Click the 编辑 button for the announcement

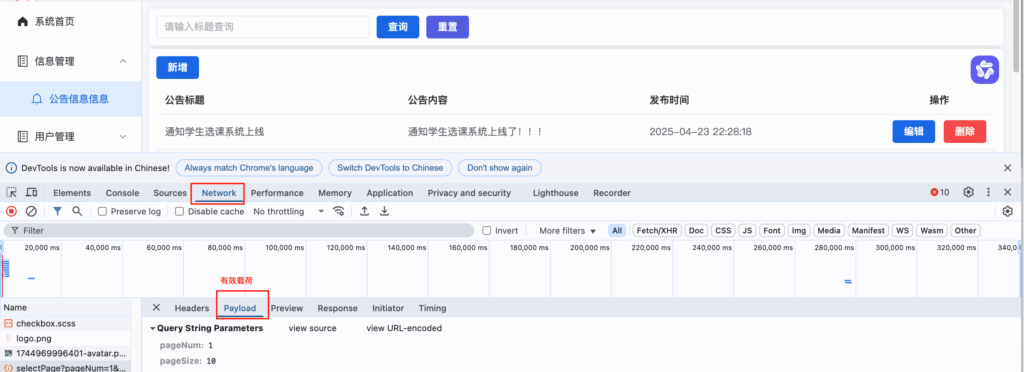click(x=914, y=131)
